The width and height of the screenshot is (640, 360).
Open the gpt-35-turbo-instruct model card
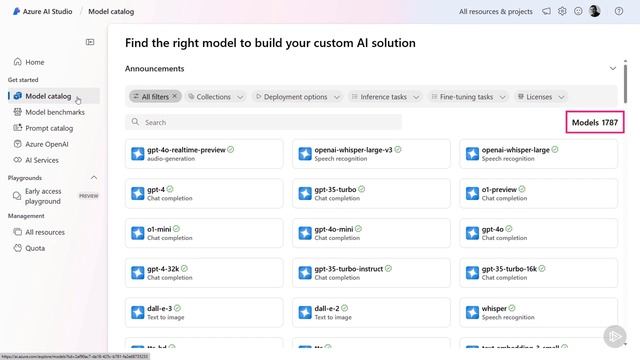[371, 273]
